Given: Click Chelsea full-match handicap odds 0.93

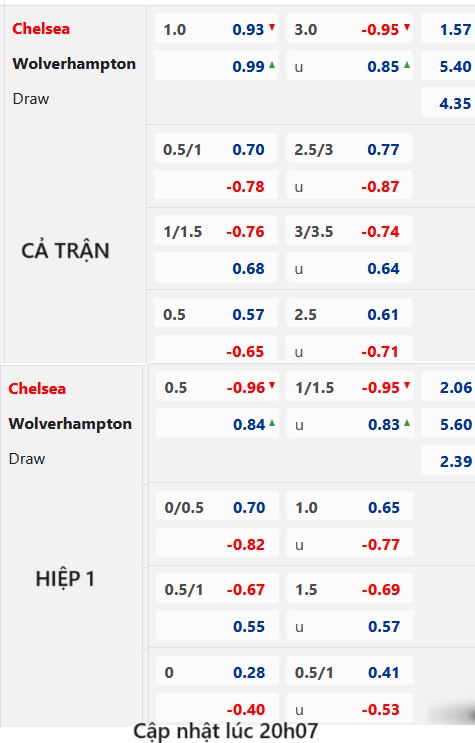Looking at the screenshot, I should pyautogui.click(x=248, y=29).
